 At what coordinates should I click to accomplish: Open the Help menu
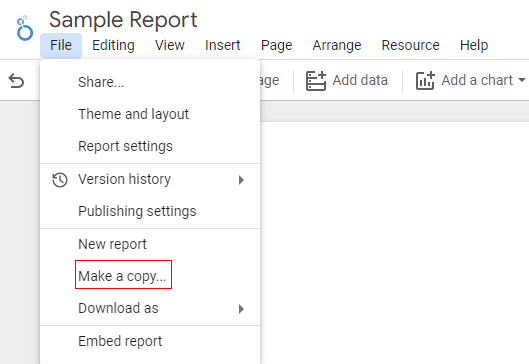(474, 45)
